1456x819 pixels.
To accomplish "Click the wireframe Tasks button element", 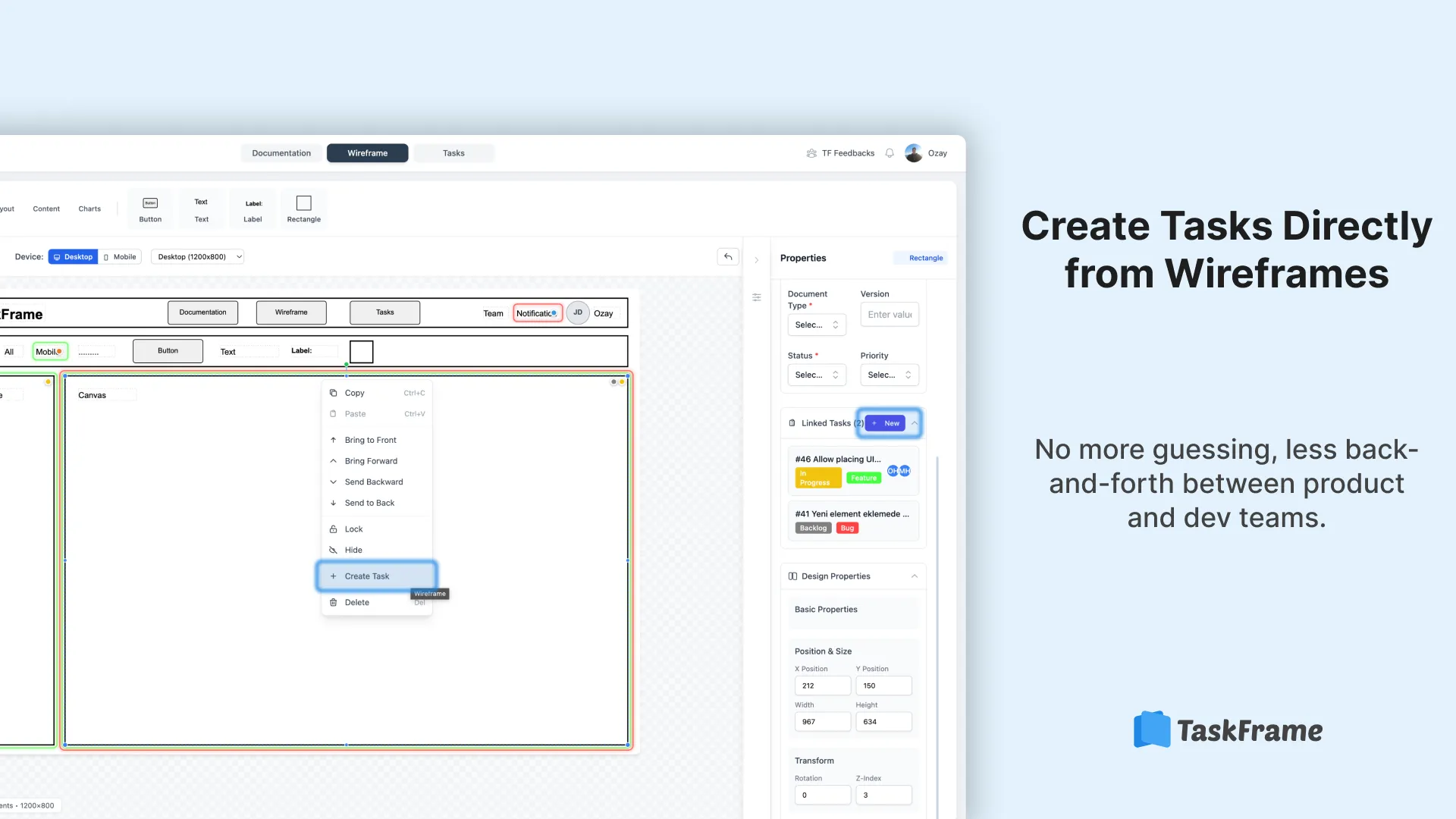I will pos(384,312).
